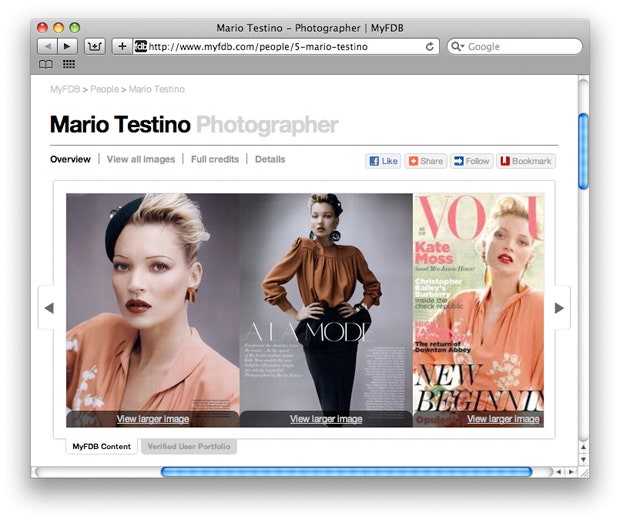Screen dimensions: 620x520
Task: Select the MyFDB Content tab
Action: pos(102,446)
